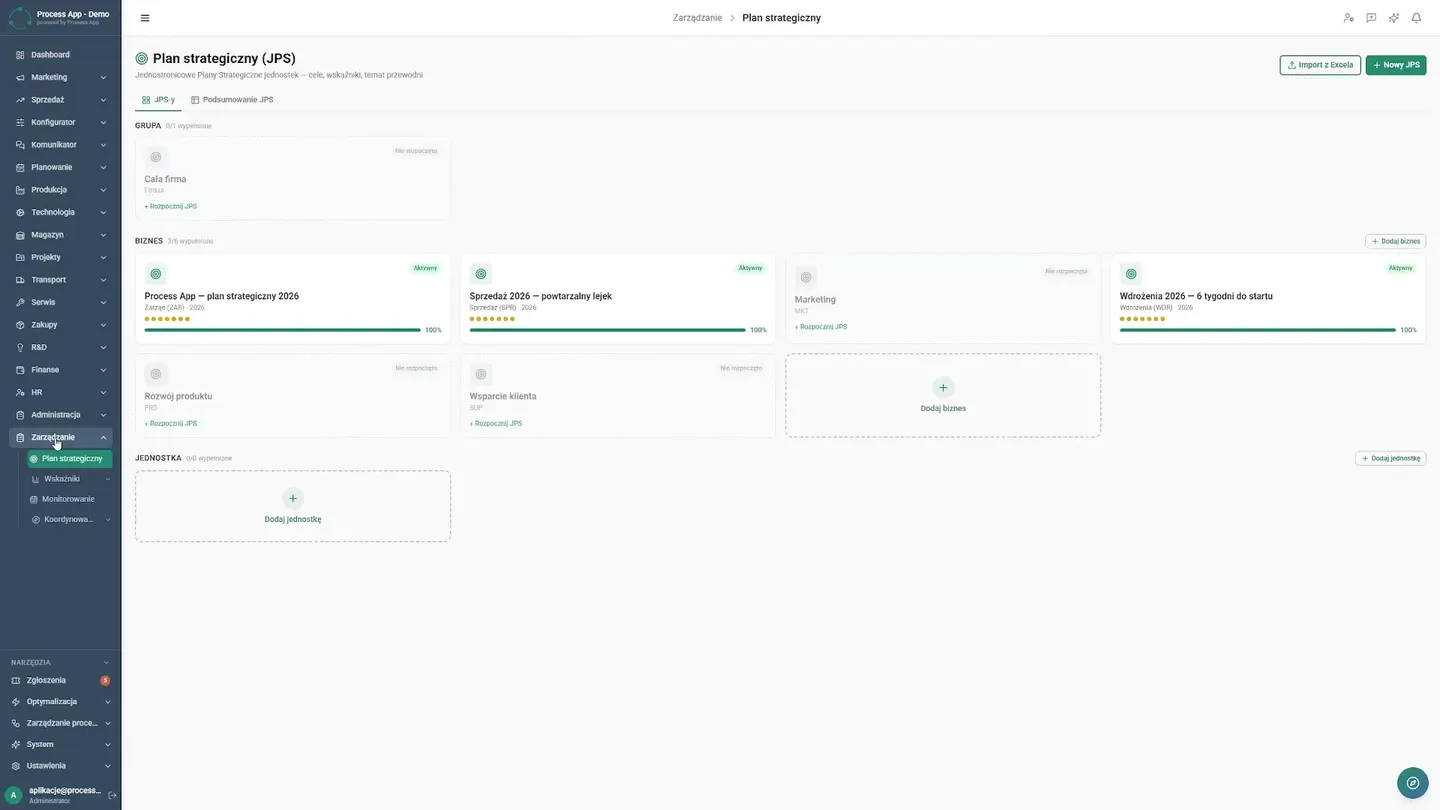Select the JPS-y tab
The width and height of the screenshot is (1440, 810).
[x=158, y=100]
